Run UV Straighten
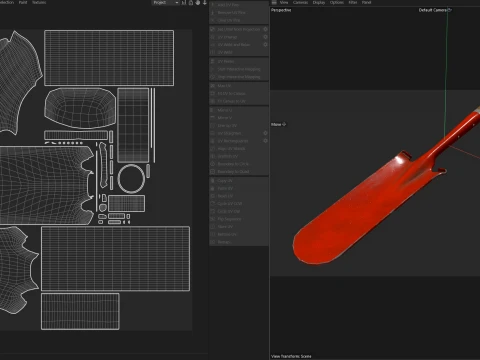Viewport: 480px width, 360px height. tap(229, 133)
